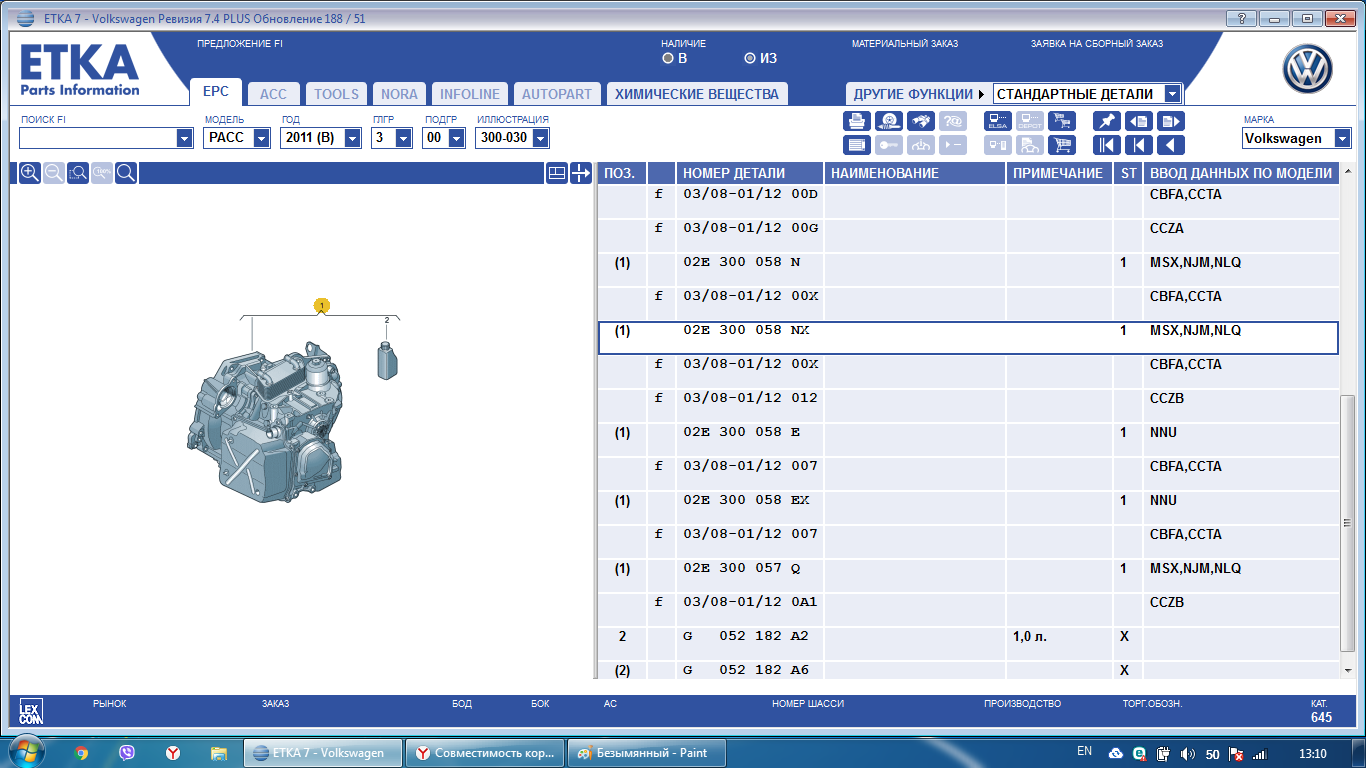Image resolution: width=1366 pixels, height=768 pixels.
Task: Switch to the INFOLINE tab
Action: [470, 94]
